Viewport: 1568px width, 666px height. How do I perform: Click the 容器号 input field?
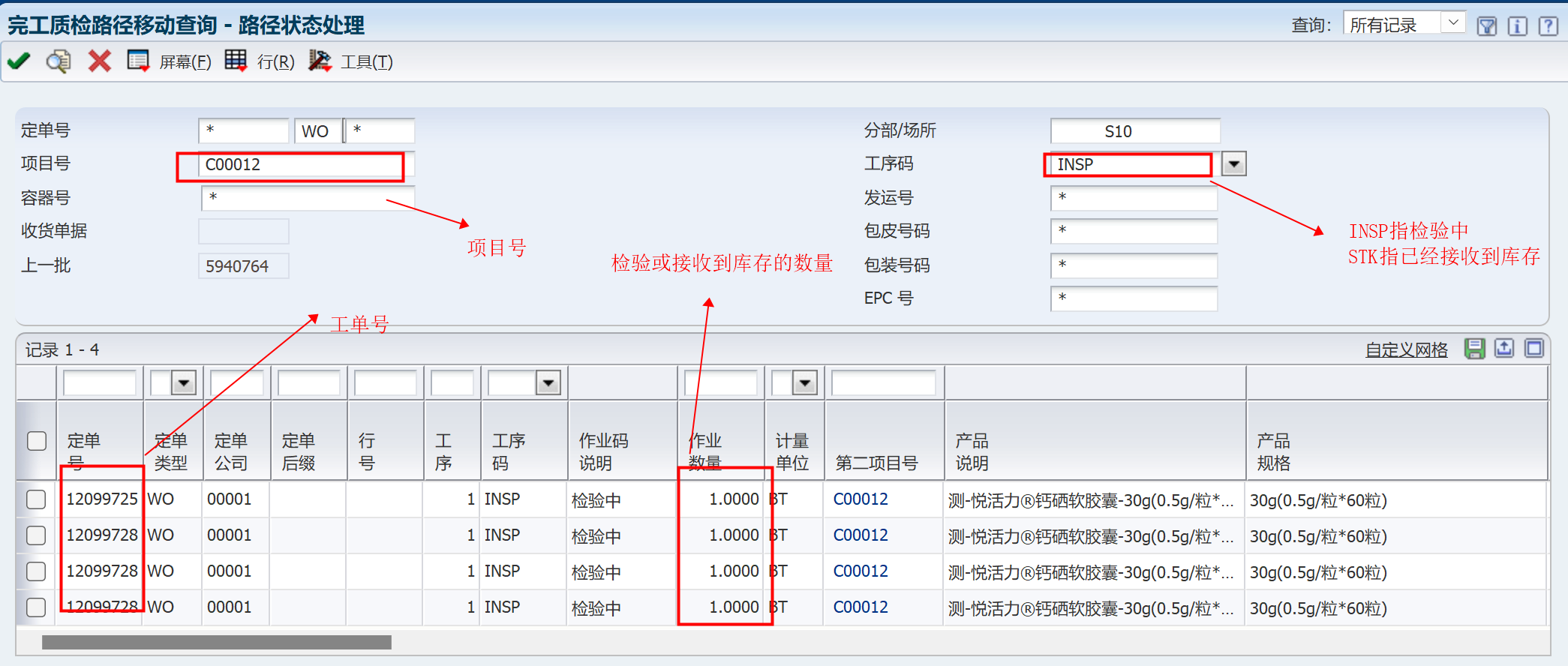point(308,198)
